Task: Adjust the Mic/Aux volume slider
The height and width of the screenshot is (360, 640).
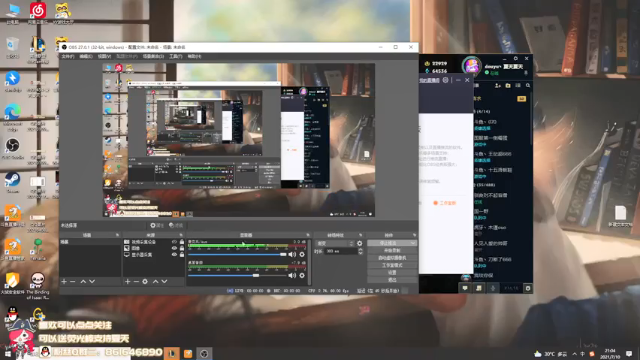Action: click(x=238, y=254)
